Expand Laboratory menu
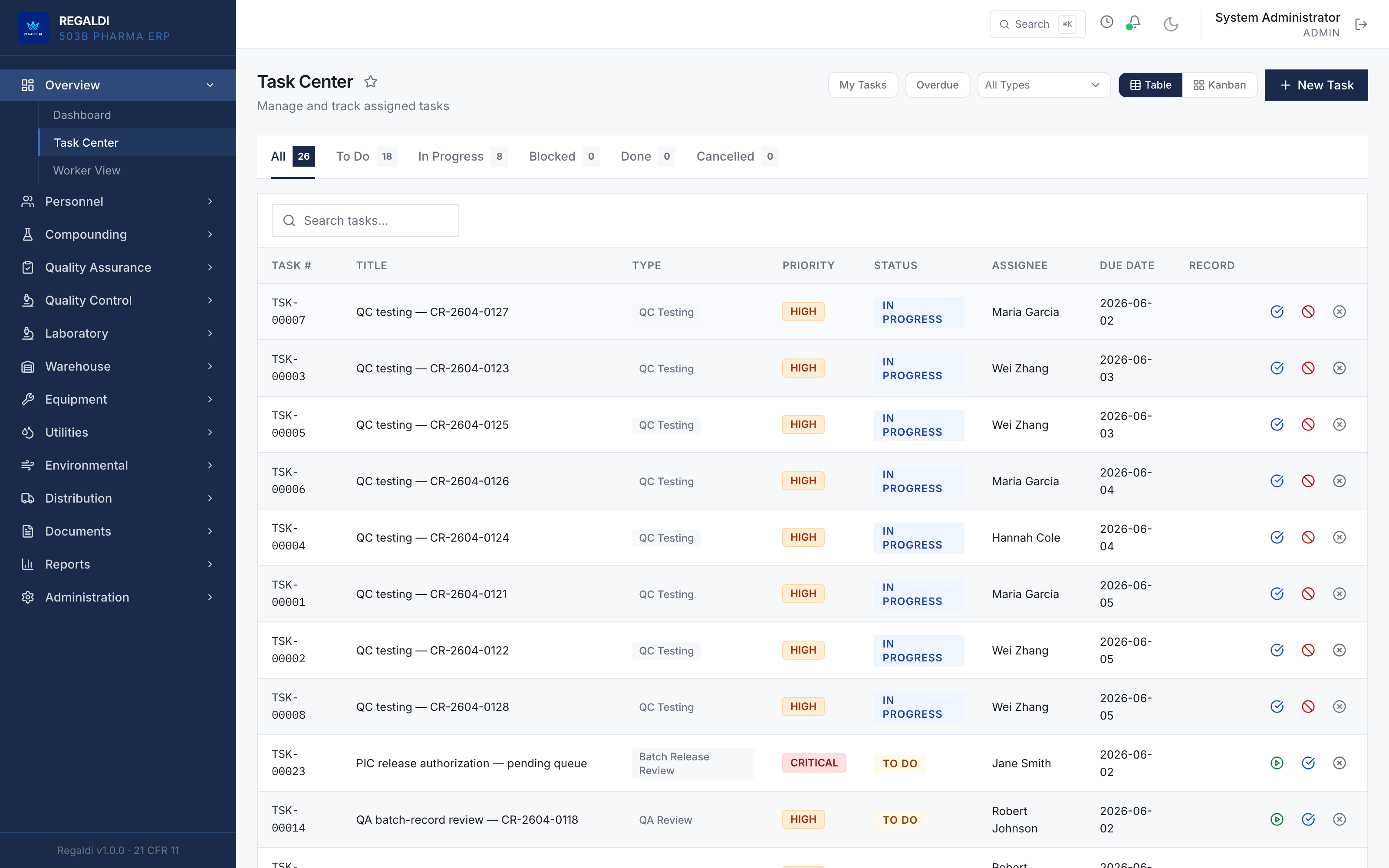Screen dimensions: 1389x868 coord(118,334)
